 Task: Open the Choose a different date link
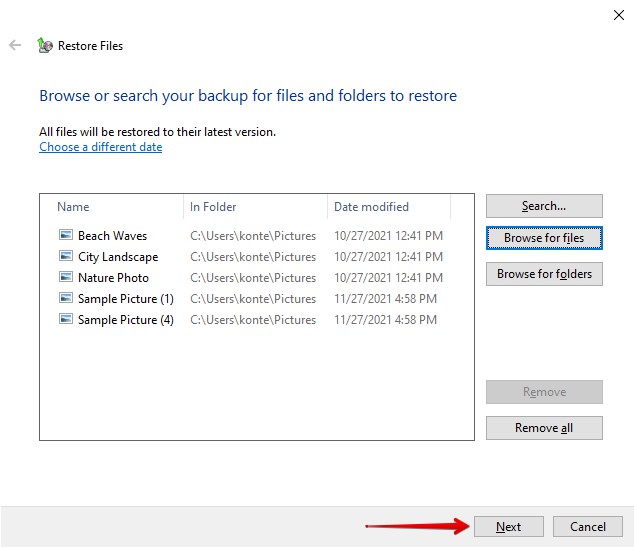pos(101,147)
